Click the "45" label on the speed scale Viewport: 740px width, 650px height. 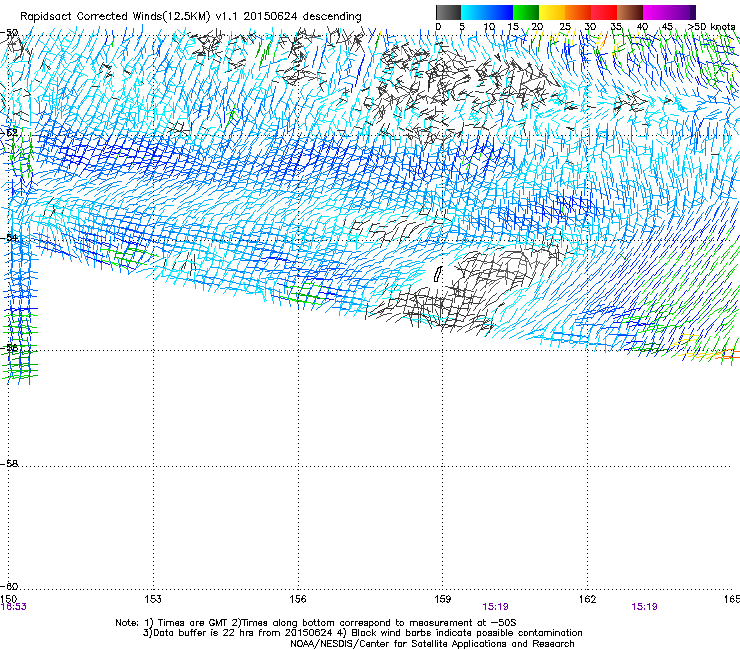point(667,27)
